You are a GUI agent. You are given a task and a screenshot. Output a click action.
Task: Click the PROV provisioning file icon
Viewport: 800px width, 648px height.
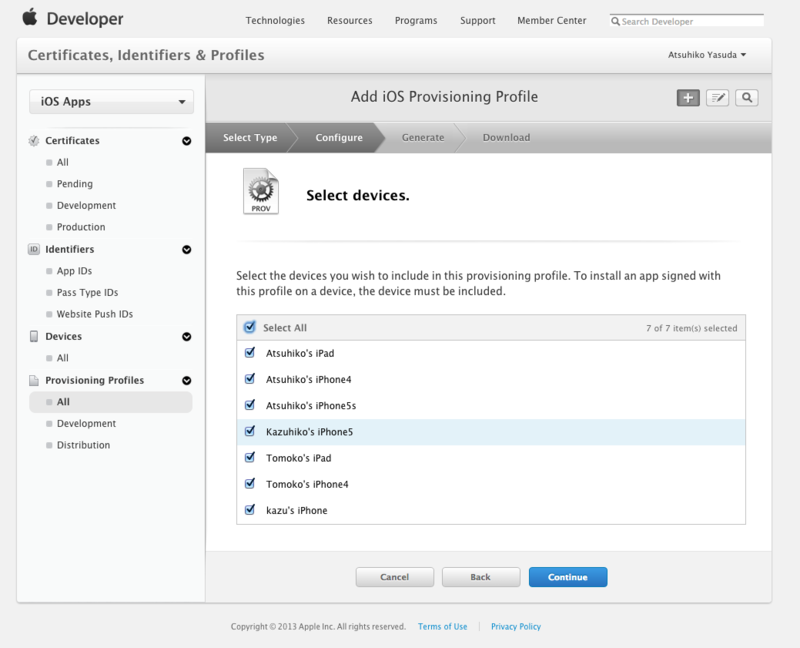(261, 191)
